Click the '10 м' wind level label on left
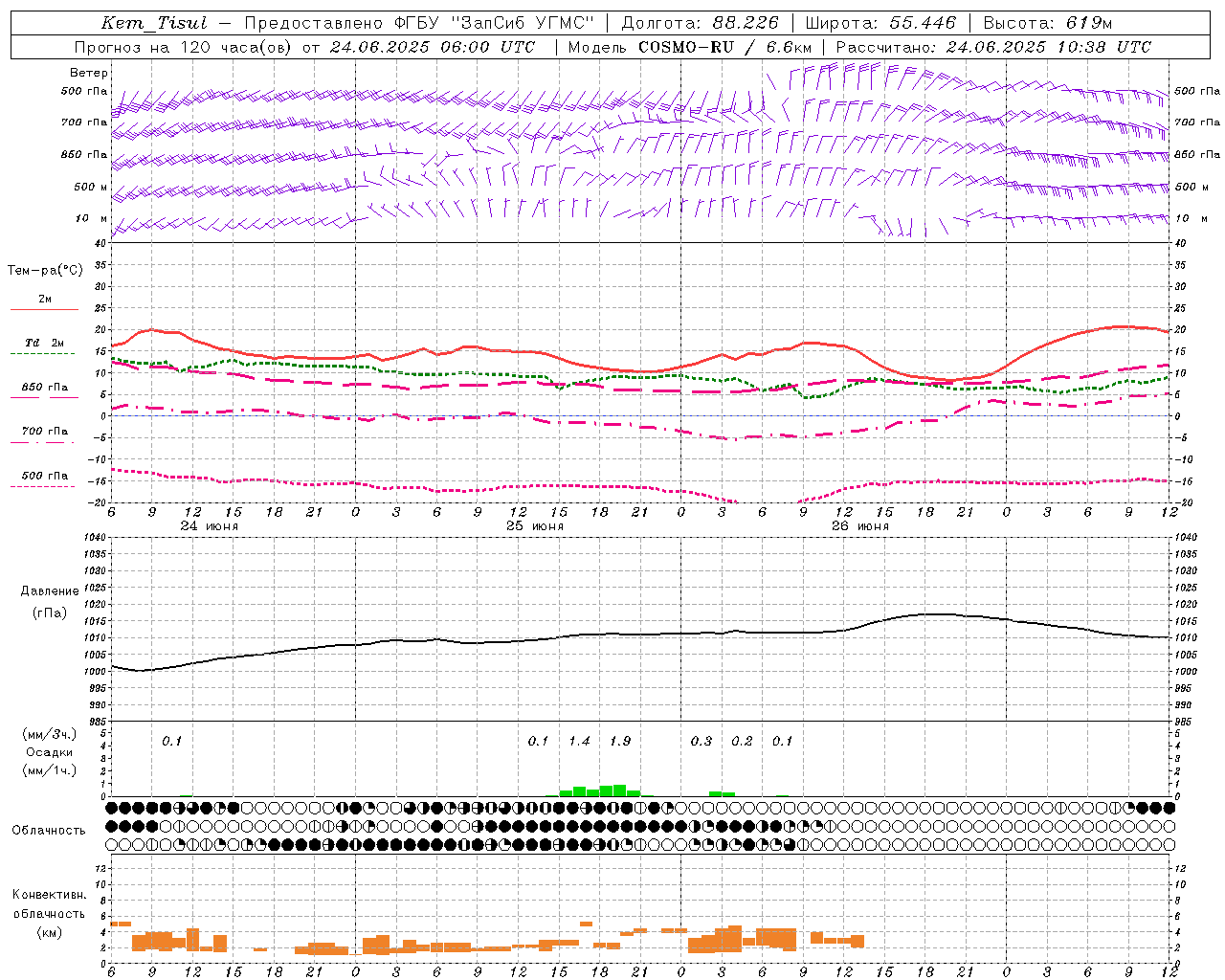1225x980 pixels. tap(92, 218)
